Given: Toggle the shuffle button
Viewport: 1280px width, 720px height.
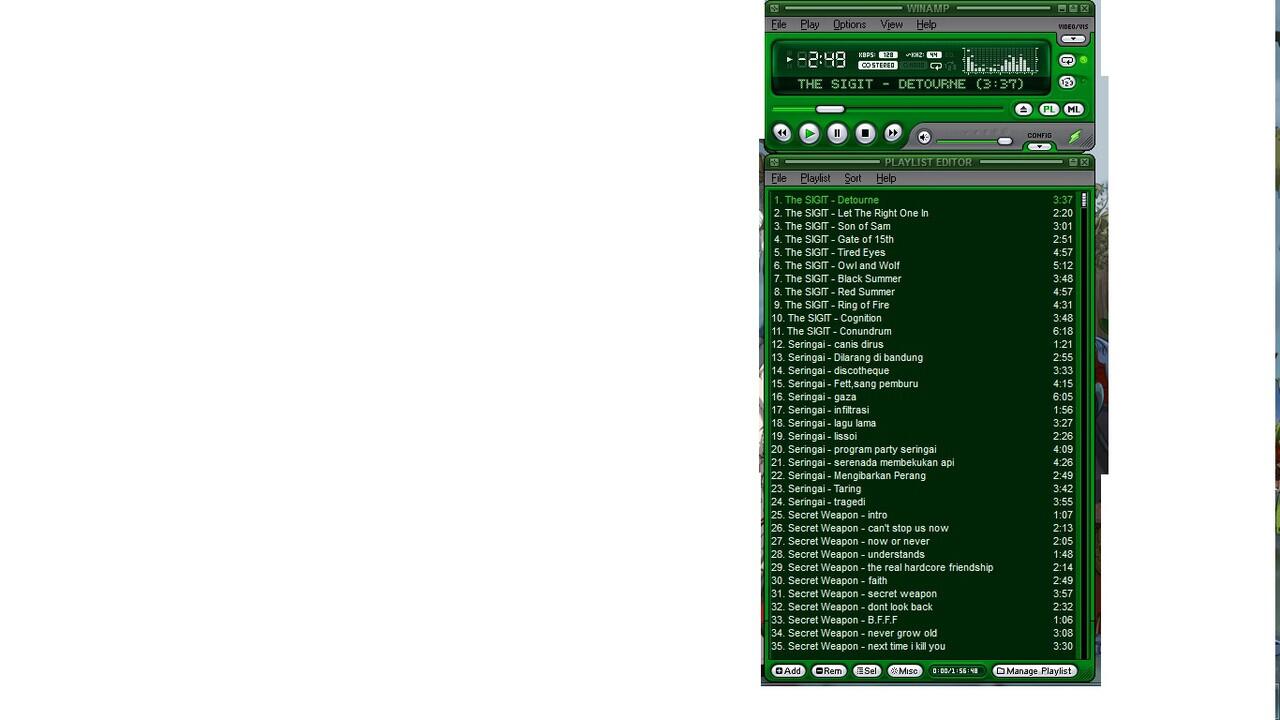Looking at the screenshot, I should (x=1067, y=82).
